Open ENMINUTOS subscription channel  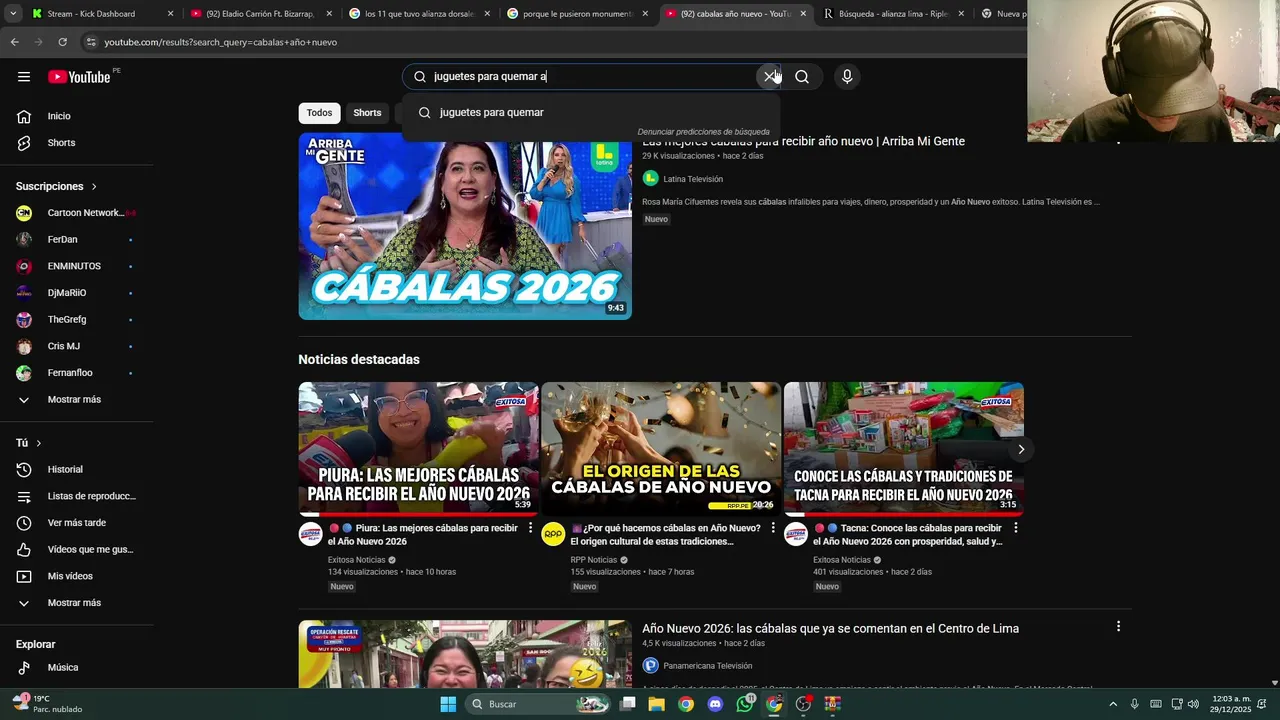click(76, 266)
